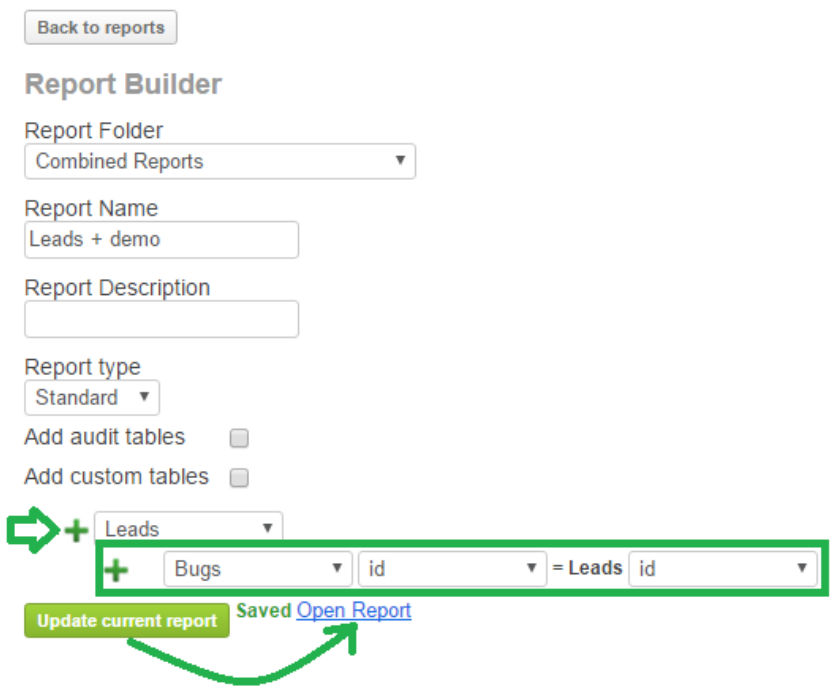Click the Report Name field showing Leads + demo
Screen dimensions: 836x698
[161, 240]
